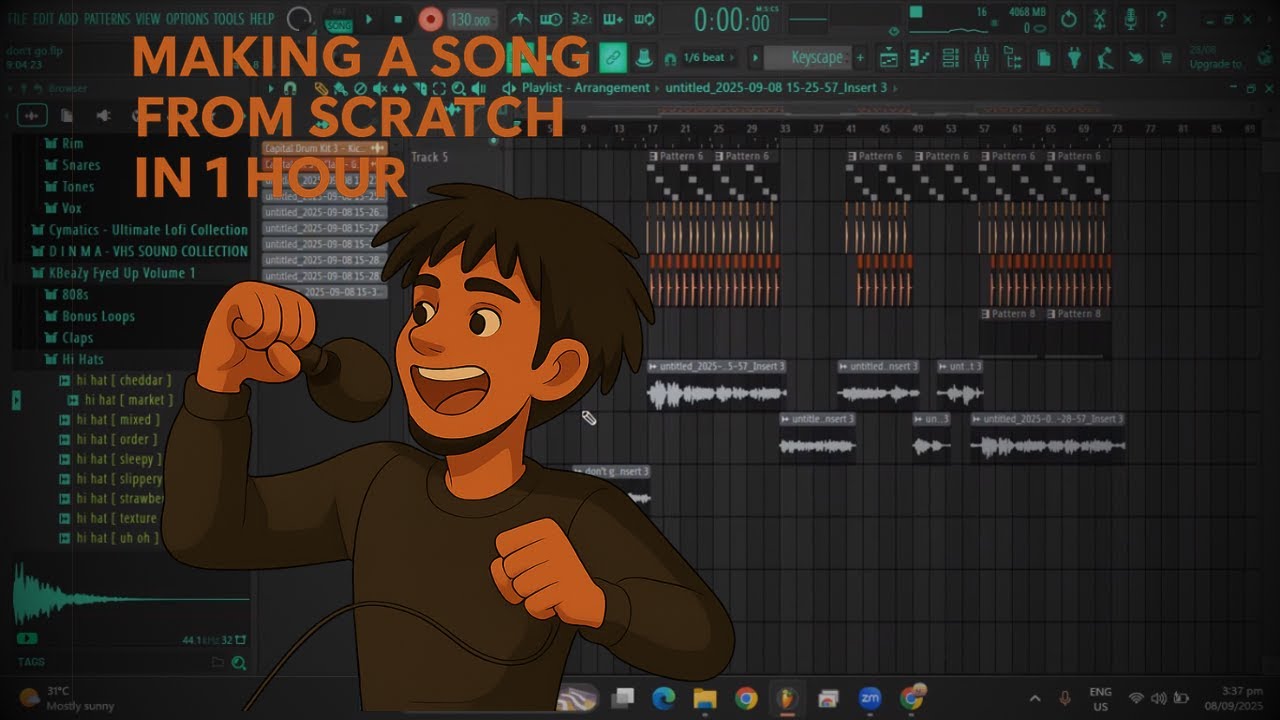Image resolution: width=1280 pixels, height=720 pixels.
Task: Click the microphone one-click recording icon
Action: (x=1131, y=19)
